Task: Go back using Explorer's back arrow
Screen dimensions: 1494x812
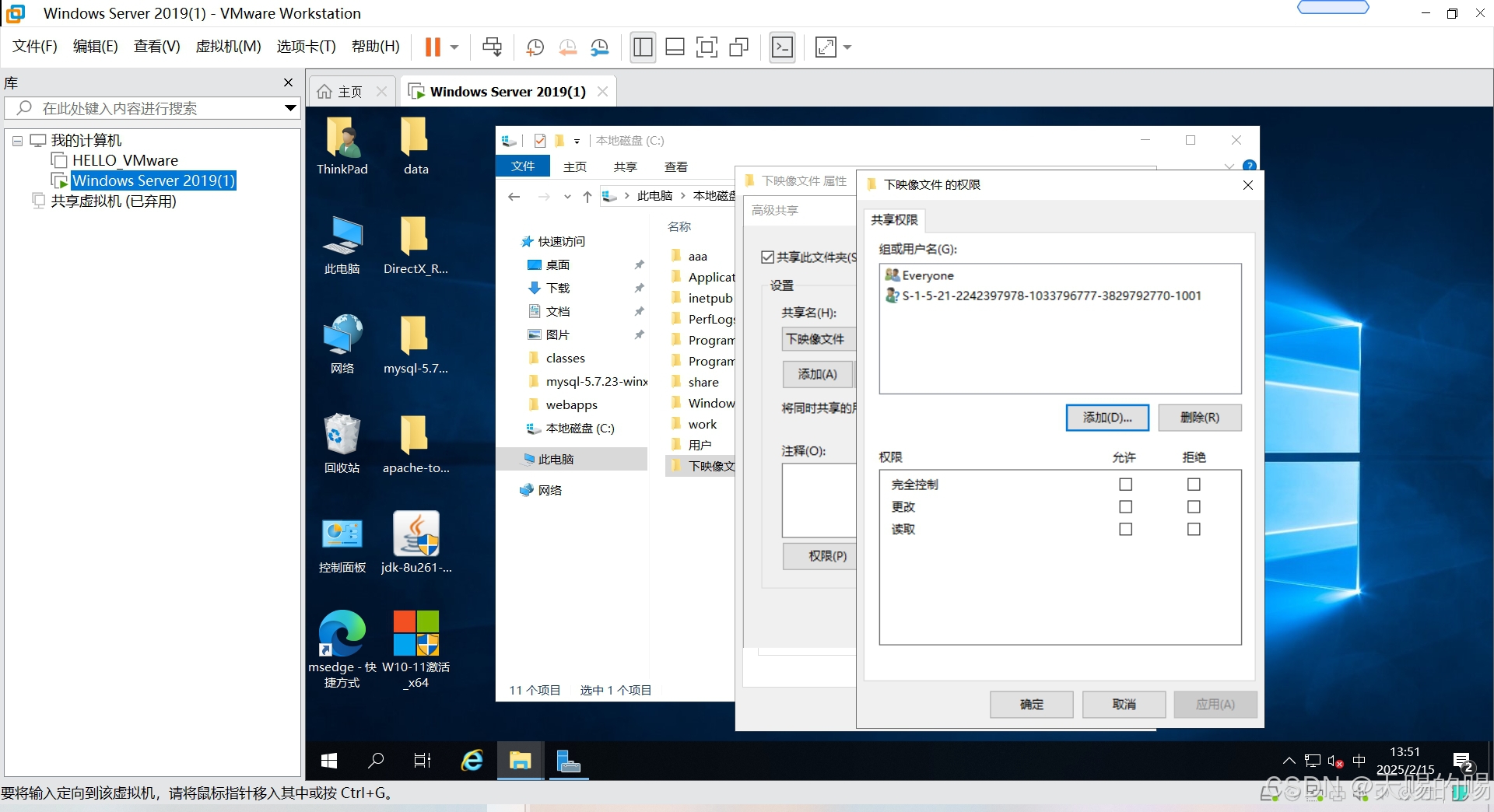Action: tap(514, 197)
